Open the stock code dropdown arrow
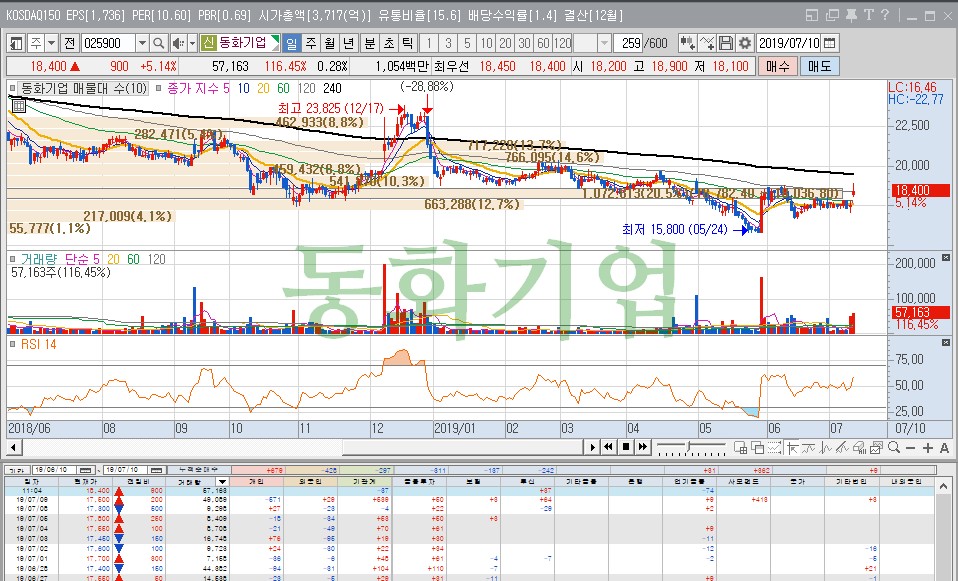This screenshot has width=958, height=581. (x=142, y=43)
